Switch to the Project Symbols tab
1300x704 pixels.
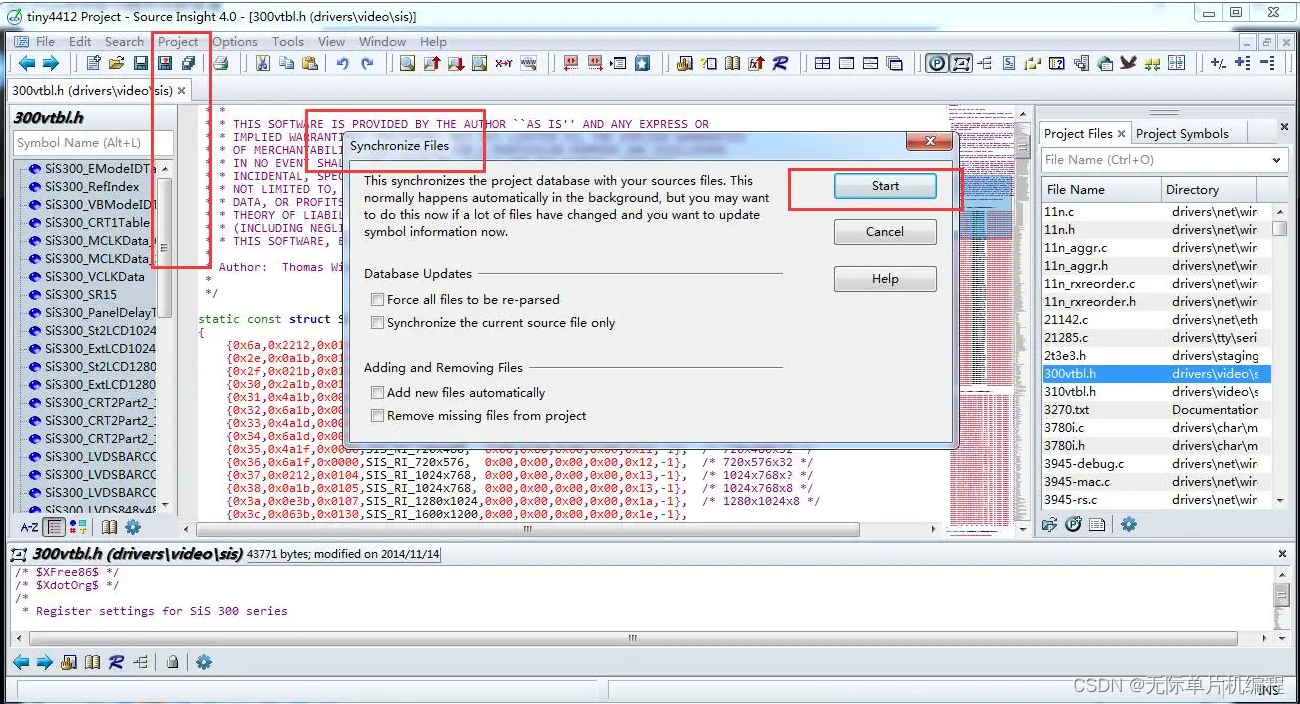[x=1182, y=133]
